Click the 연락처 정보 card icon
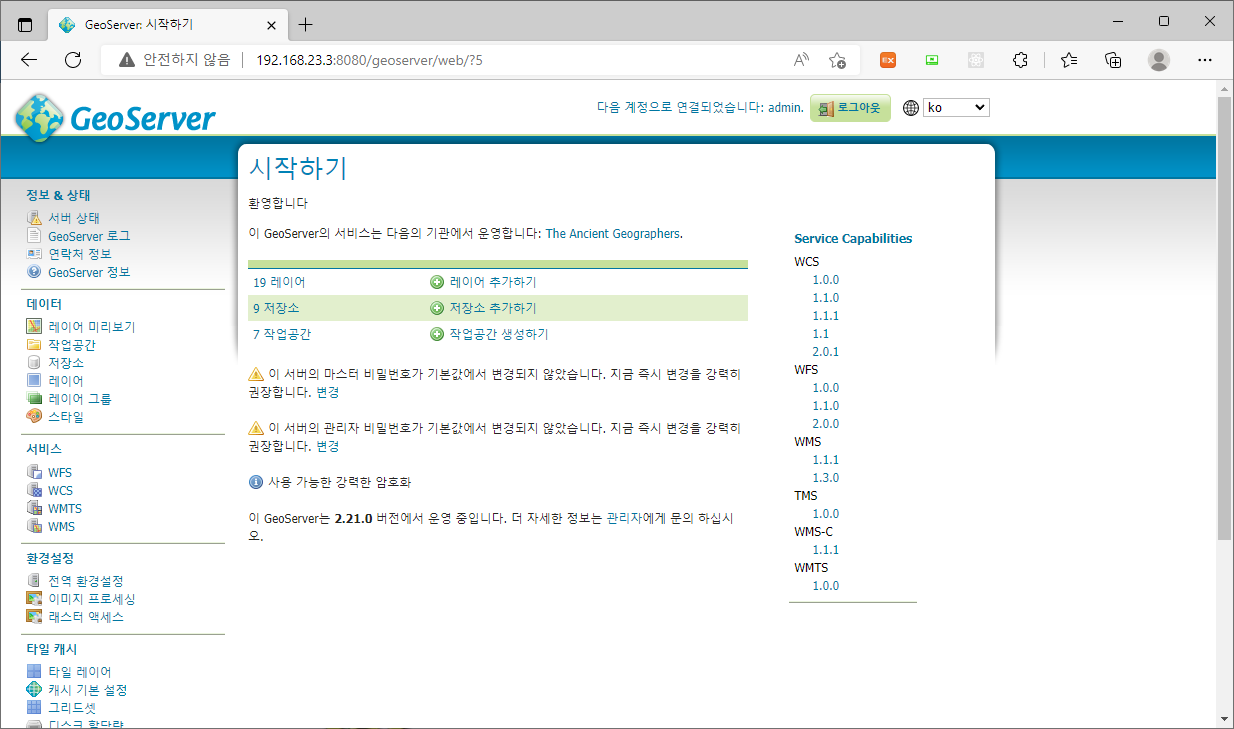Screen dimensions: 1234x729 34,254
